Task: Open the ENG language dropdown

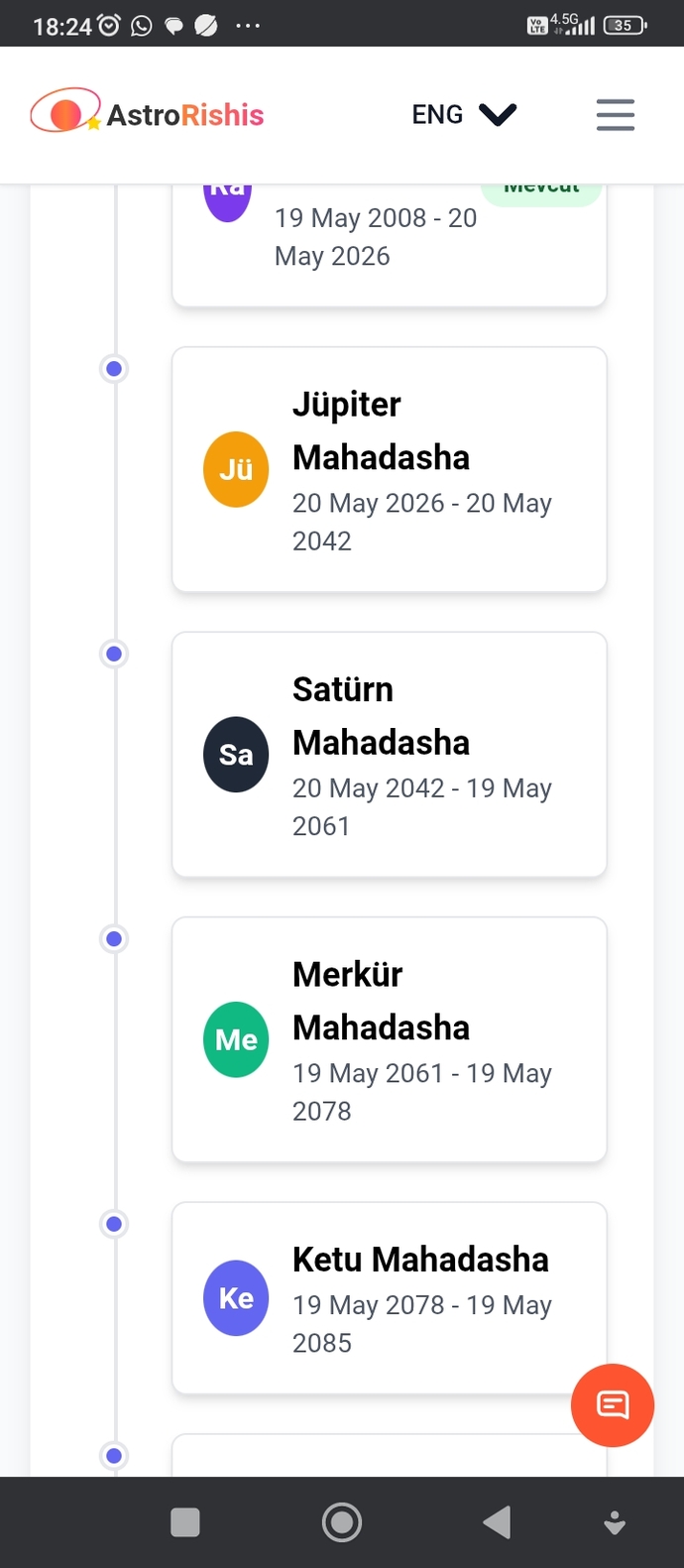Action: [464, 115]
